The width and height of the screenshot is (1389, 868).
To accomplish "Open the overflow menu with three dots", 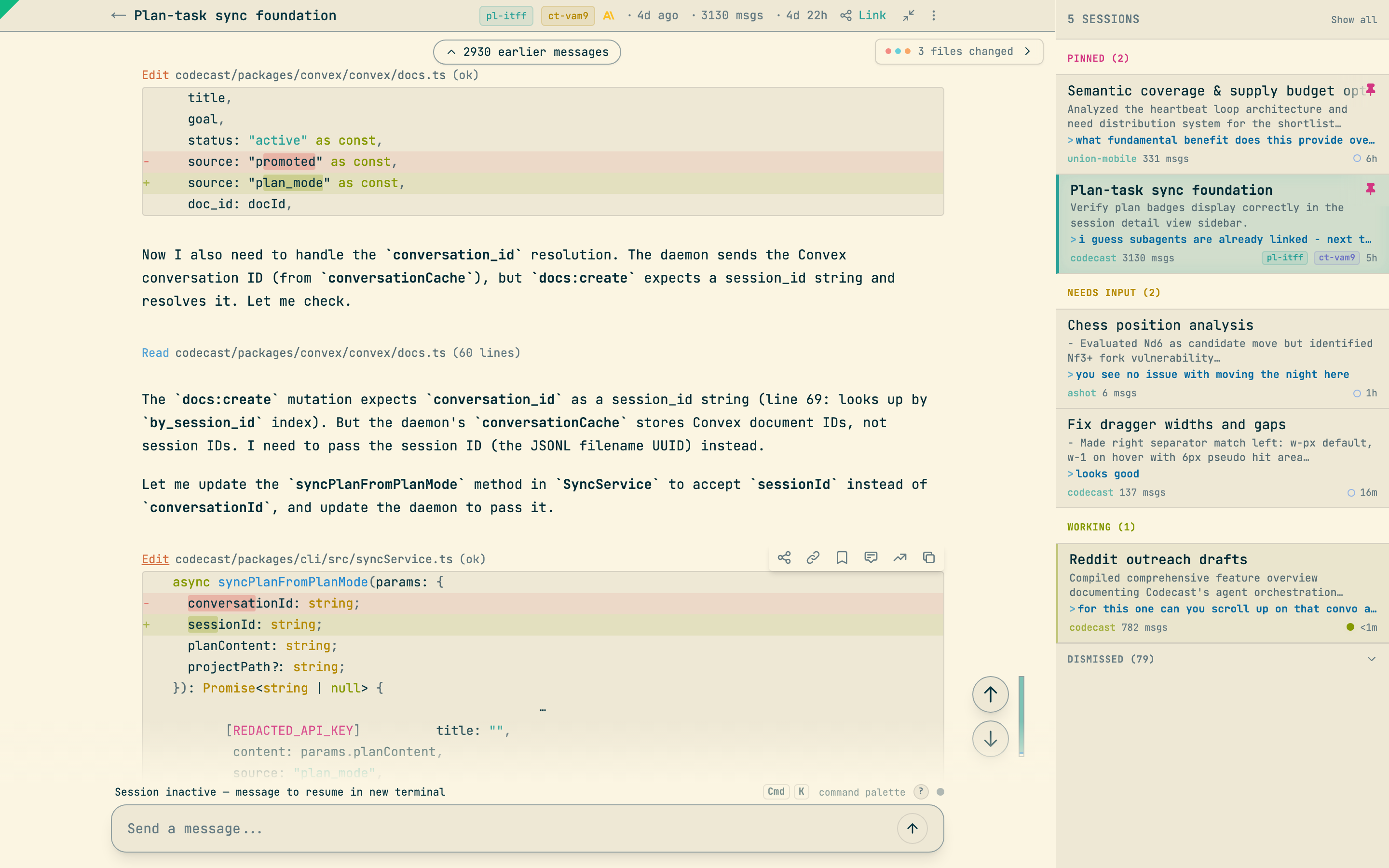I will (934, 15).
